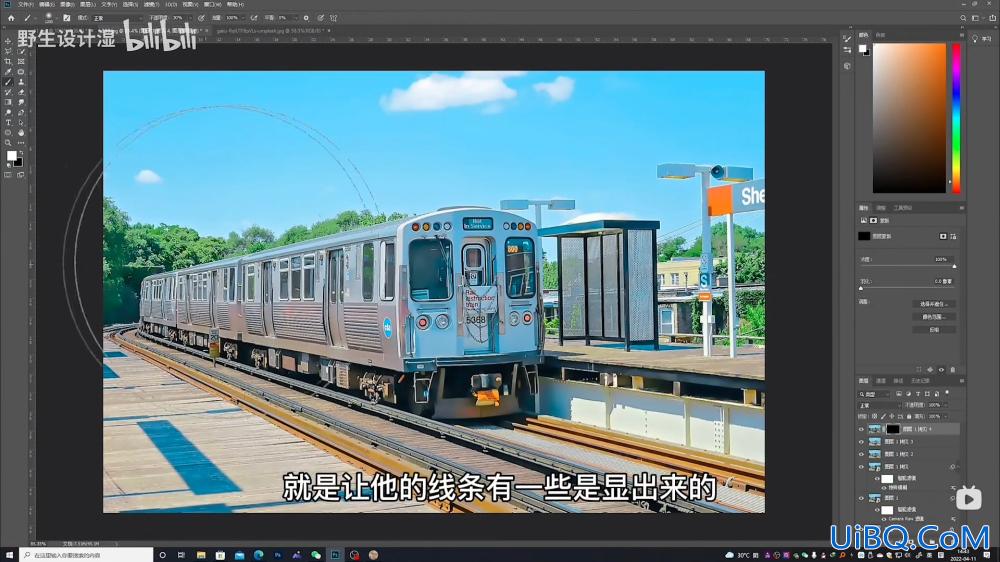
Task: Select the Crop tool
Action: tap(8, 61)
